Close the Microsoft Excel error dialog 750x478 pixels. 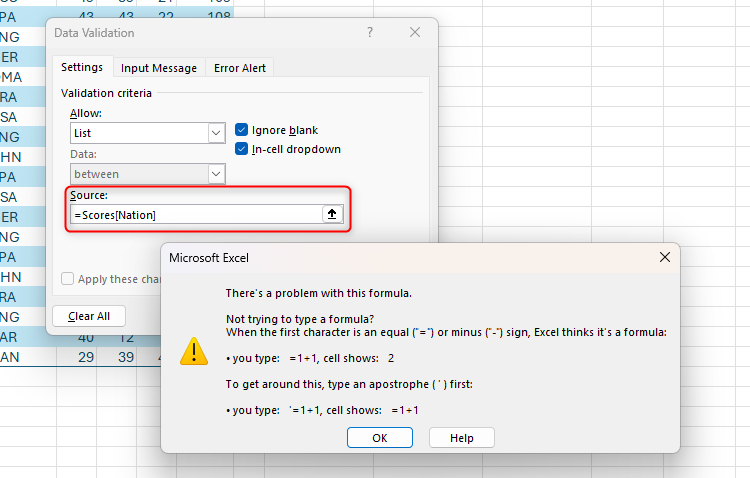(x=664, y=258)
